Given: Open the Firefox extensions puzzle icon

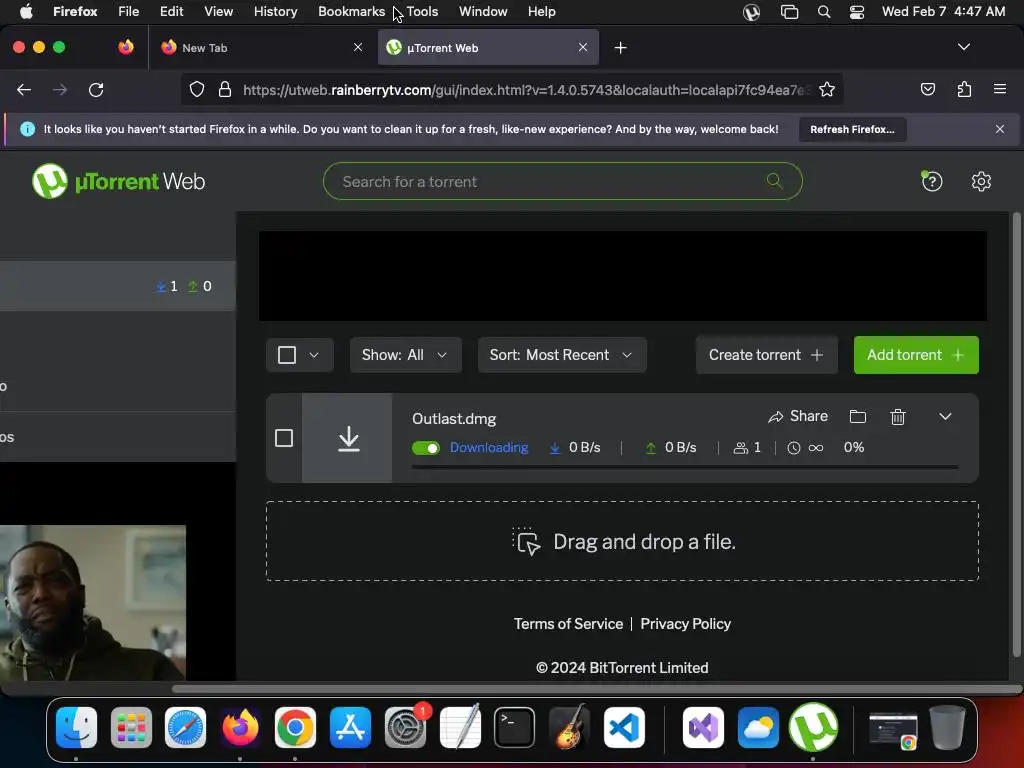Looking at the screenshot, I should click(x=964, y=89).
